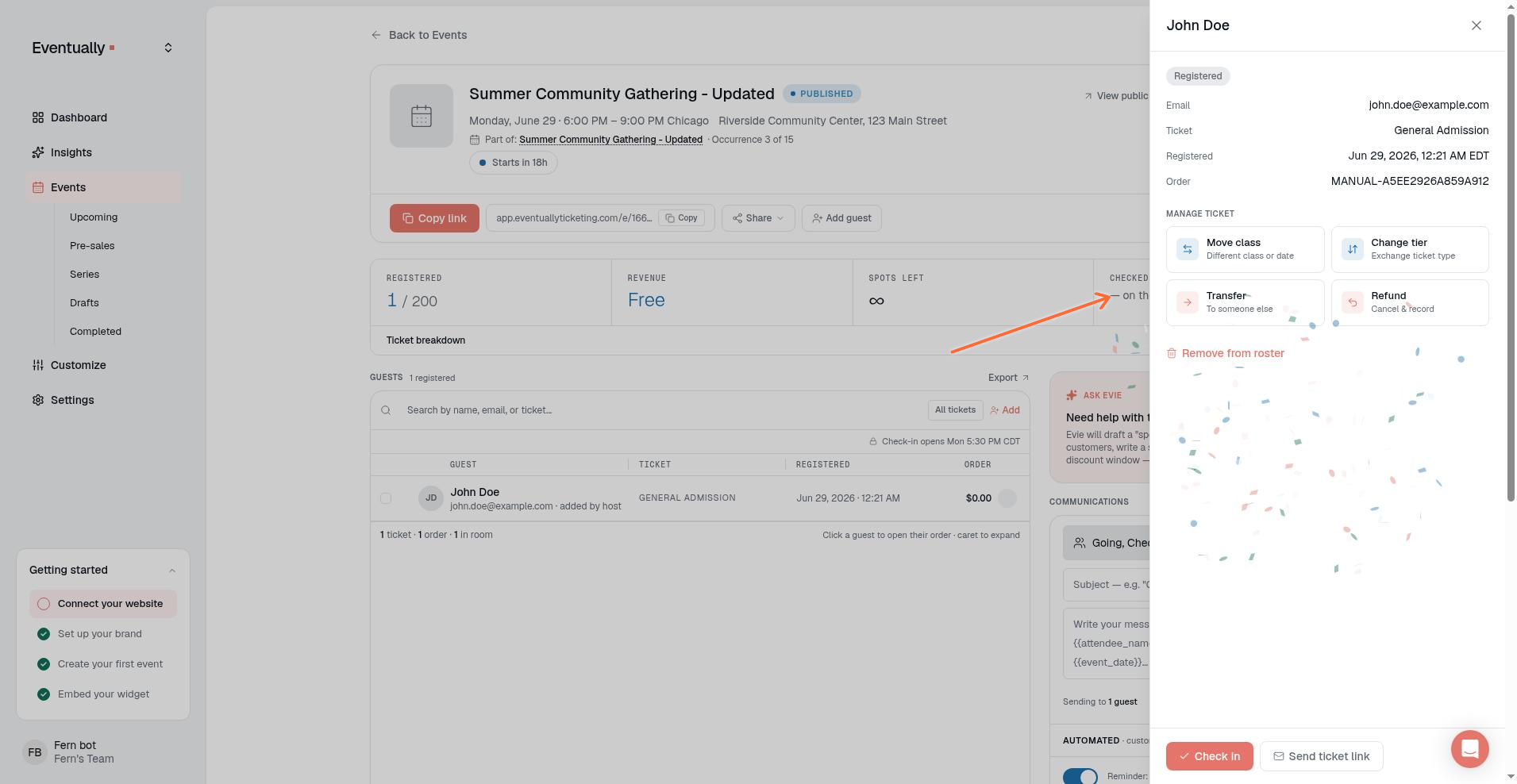Click the red Copy link button
Viewport: 1517px width, 784px height.
pos(434,218)
